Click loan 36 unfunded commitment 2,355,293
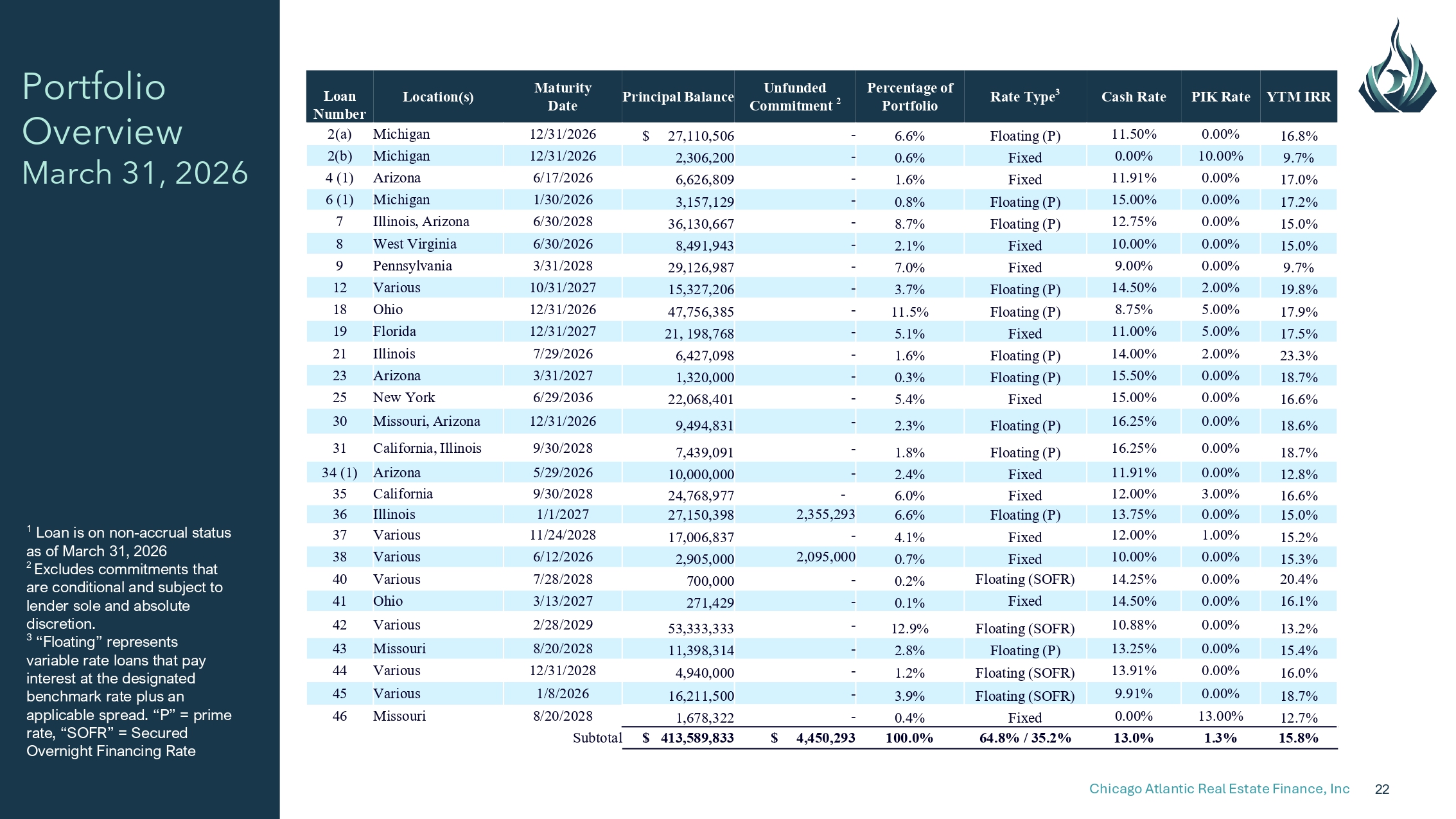Image resolution: width=1456 pixels, height=819 pixels. coord(825,515)
